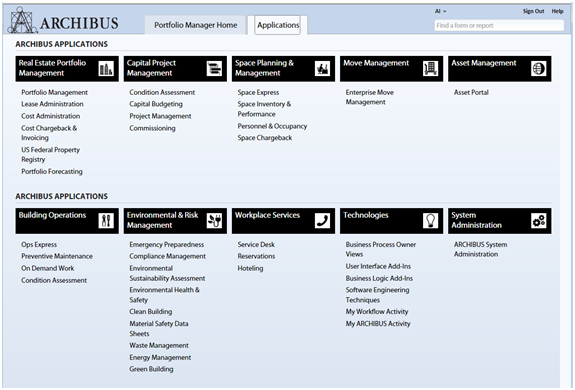The width and height of the screenshot is (575, 390).
Task: Click the Move Management cart icon
Action: [431, 69]
